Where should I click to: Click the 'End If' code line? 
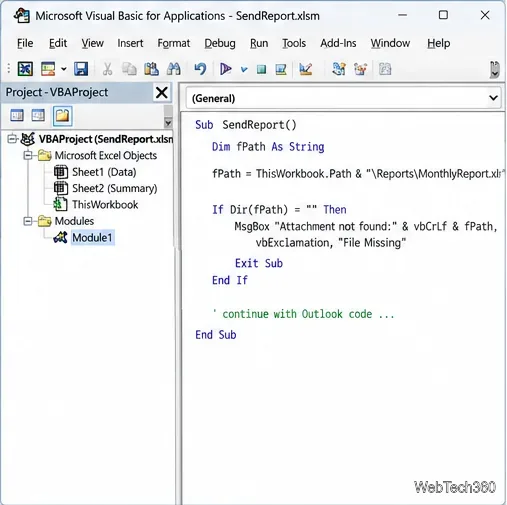click(230, 280)
